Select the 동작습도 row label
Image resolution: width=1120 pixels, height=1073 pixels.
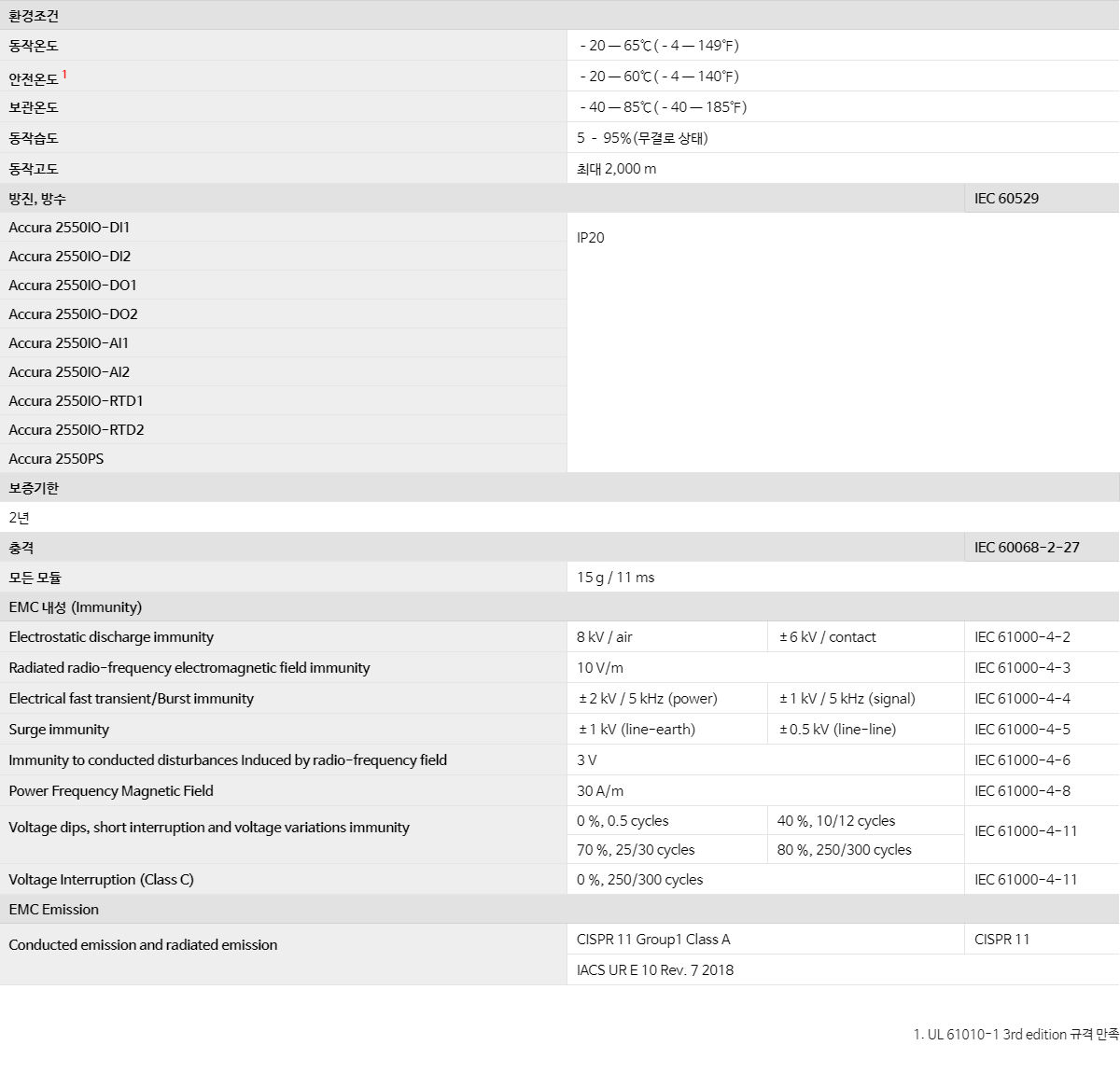coord(34,138)
